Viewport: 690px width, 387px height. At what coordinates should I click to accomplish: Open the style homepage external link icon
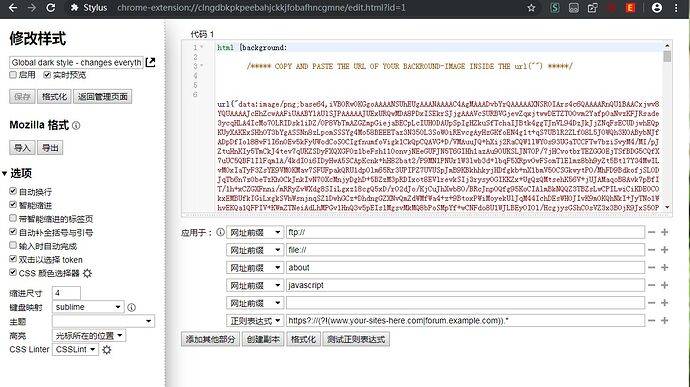(150, 62)
